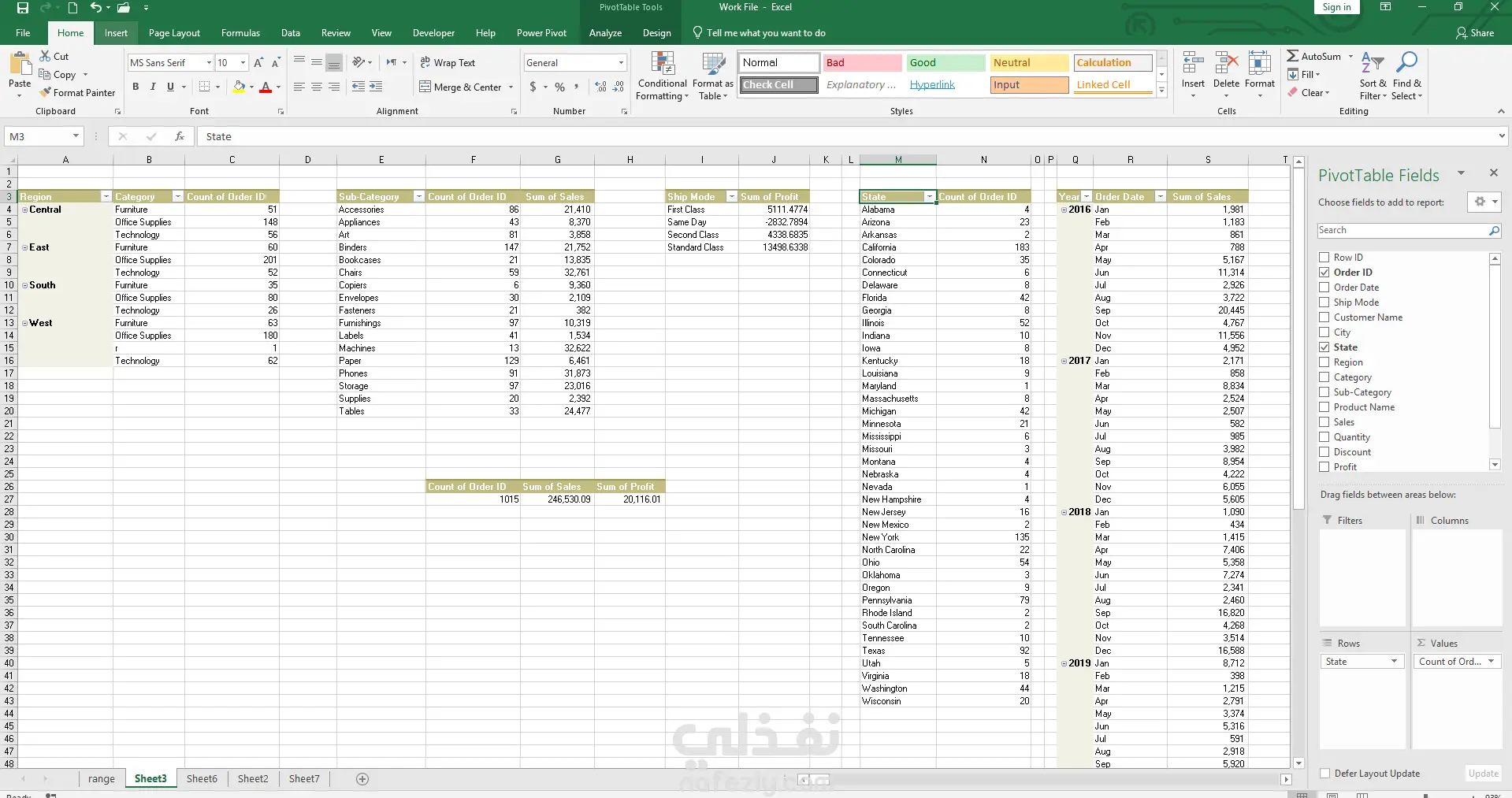Screen dimensions: 1512x798
Task: Check the Order Date field
Action: tap(1324, 287)
